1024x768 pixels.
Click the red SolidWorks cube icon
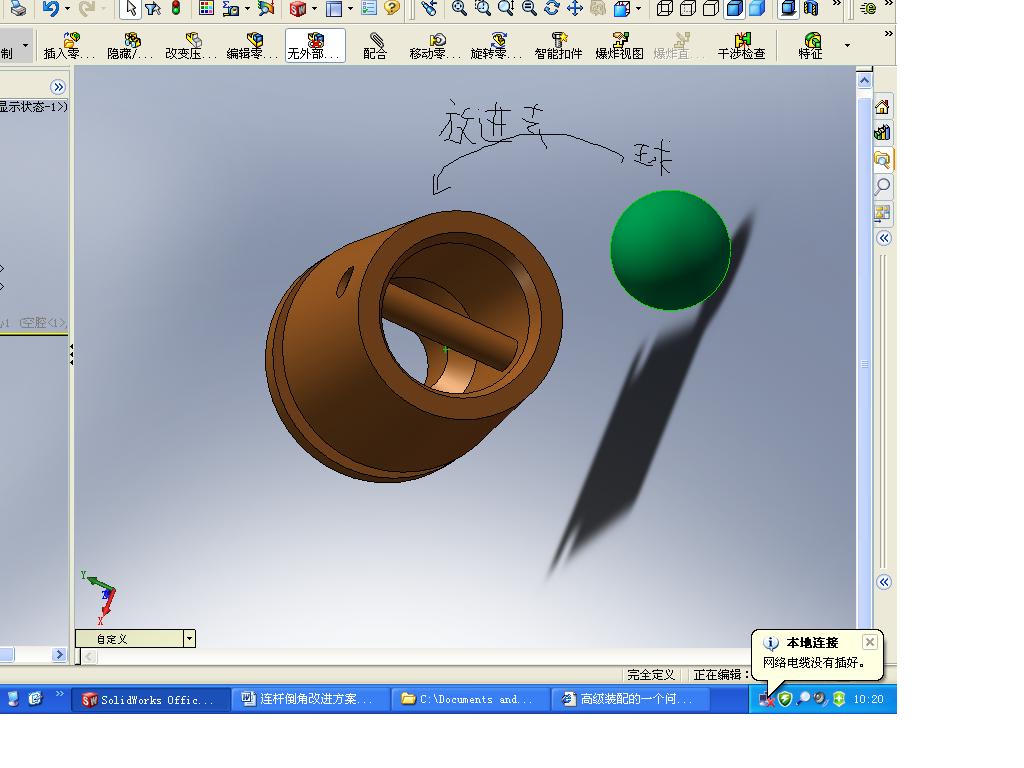[298, 8]
